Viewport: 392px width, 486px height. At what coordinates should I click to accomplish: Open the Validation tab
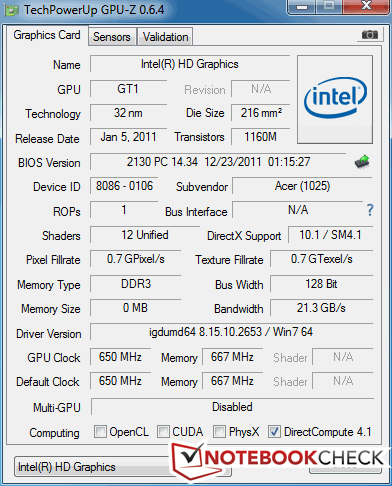click(x=165, y=37)
